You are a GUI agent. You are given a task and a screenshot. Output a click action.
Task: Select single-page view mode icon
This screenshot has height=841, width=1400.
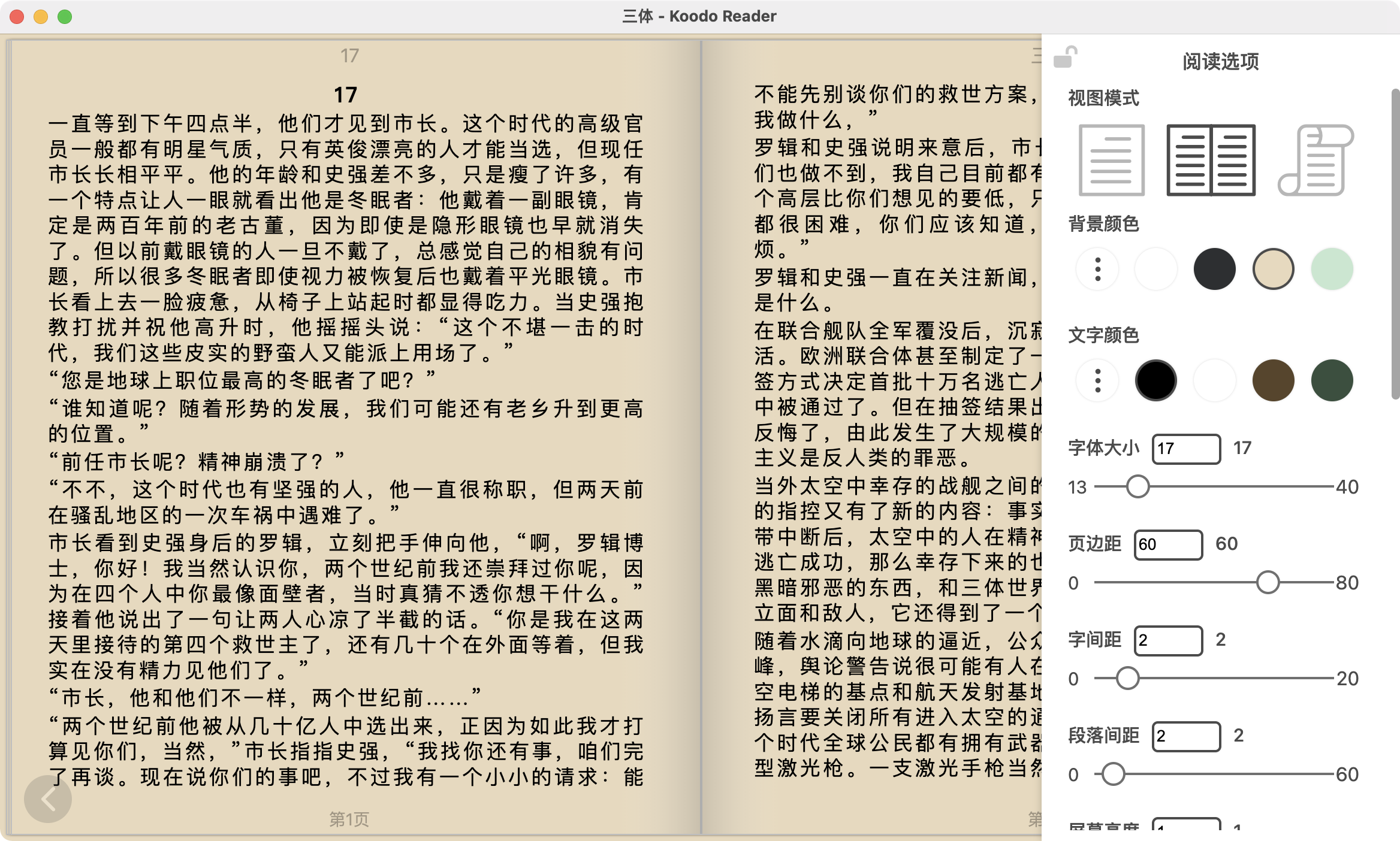[1112, 160]
